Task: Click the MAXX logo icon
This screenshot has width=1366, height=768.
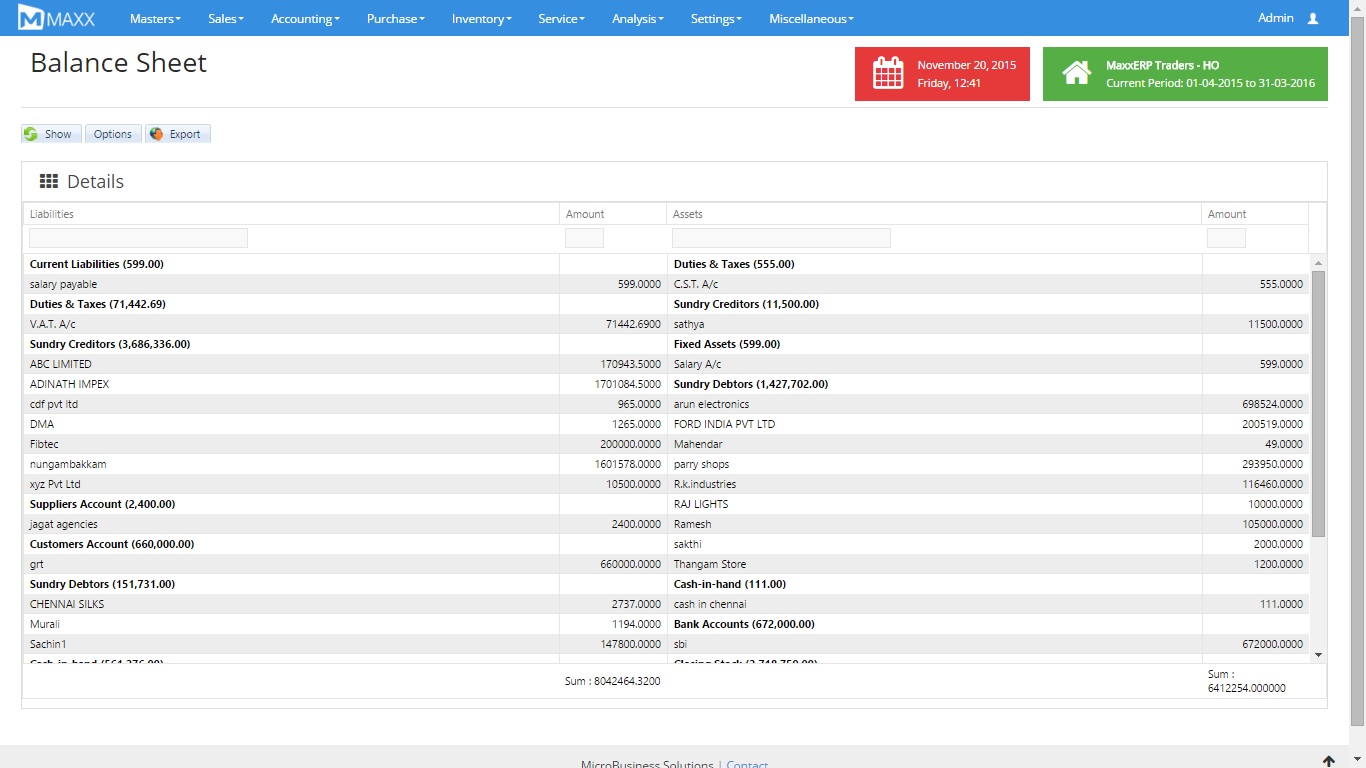Action: pos(31,18)
